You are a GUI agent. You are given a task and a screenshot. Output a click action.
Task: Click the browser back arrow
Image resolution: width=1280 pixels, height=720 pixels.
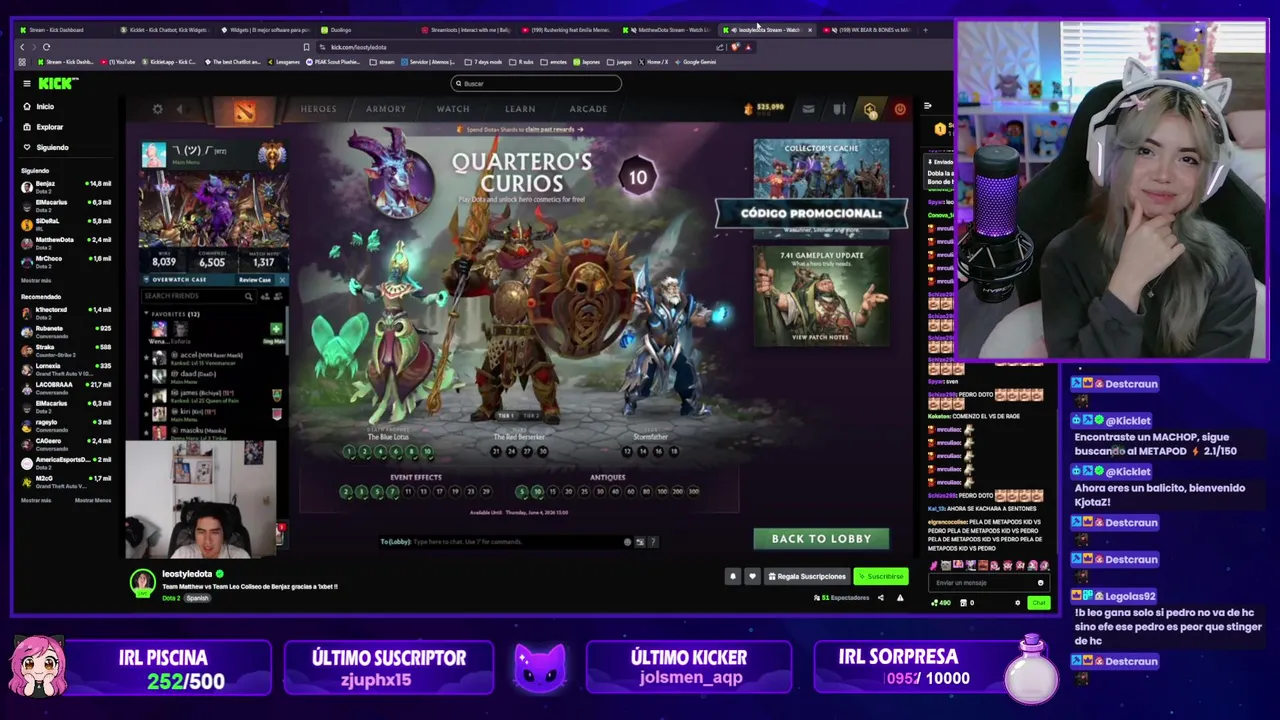[22, 47]
